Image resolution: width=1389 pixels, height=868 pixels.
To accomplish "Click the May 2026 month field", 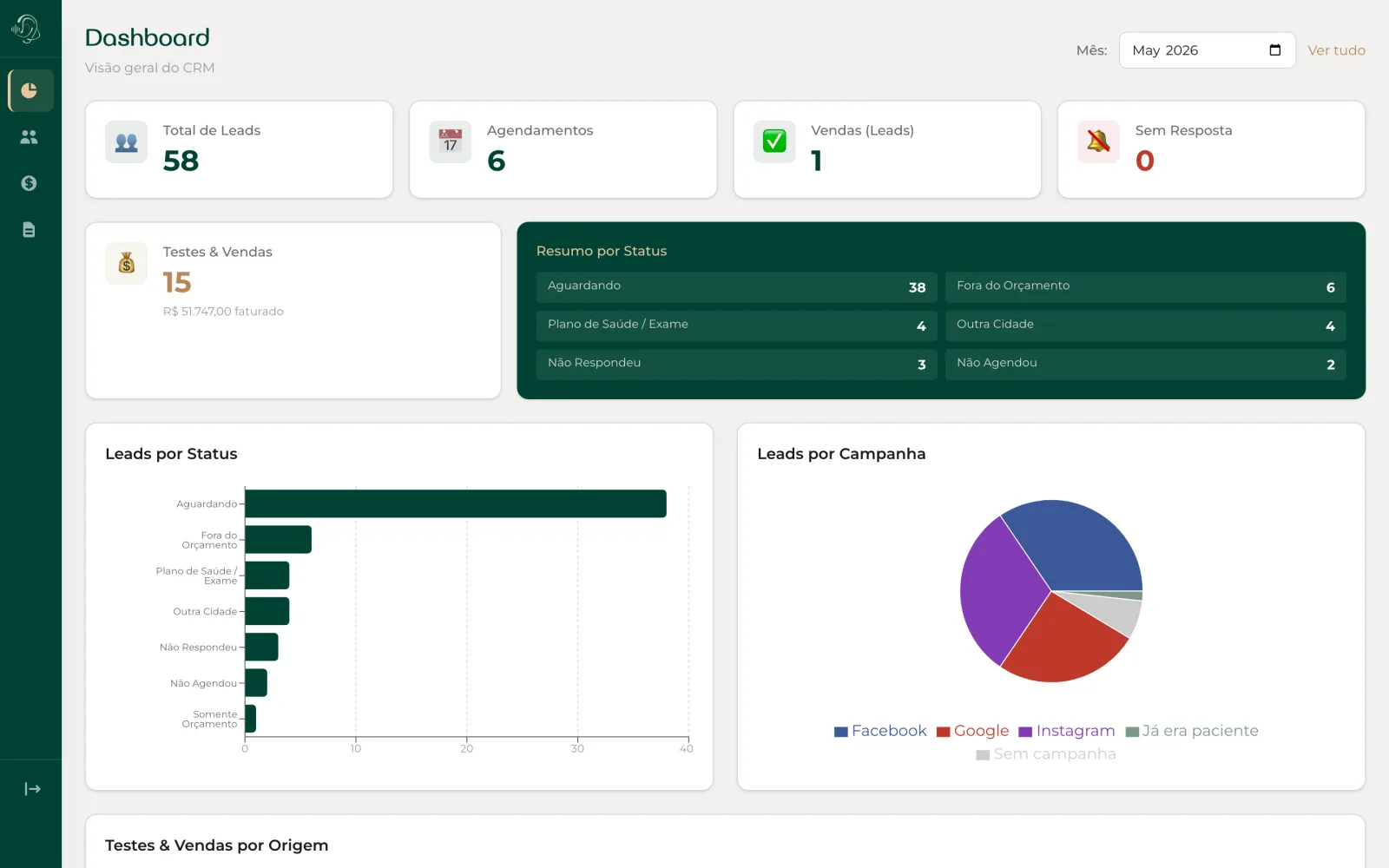I will (1207, 50).
